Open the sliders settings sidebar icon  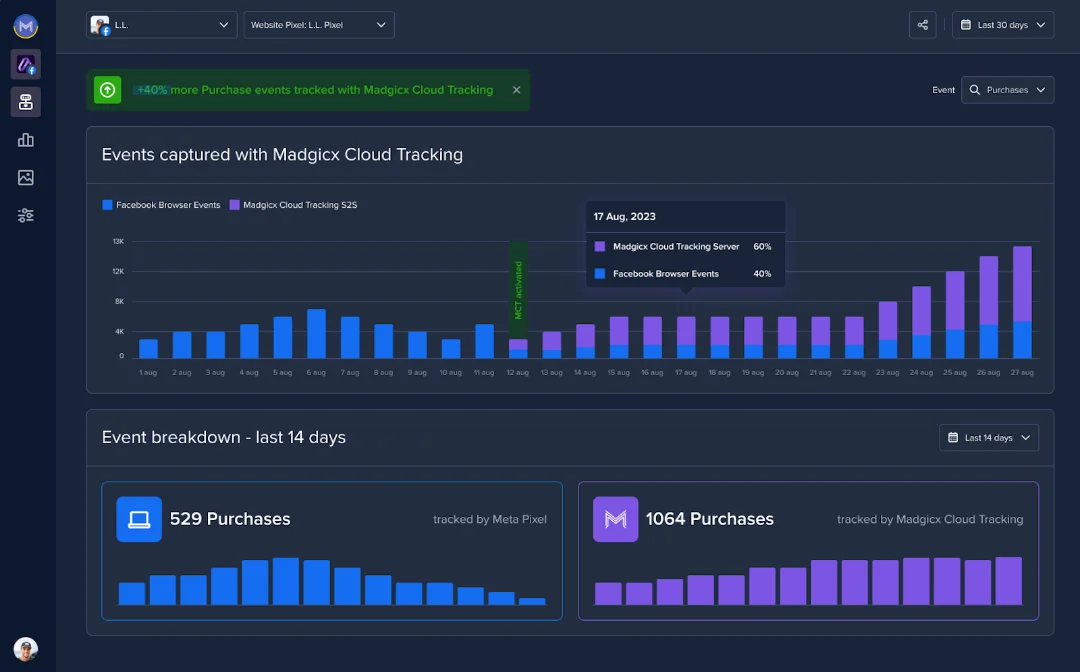25,216
